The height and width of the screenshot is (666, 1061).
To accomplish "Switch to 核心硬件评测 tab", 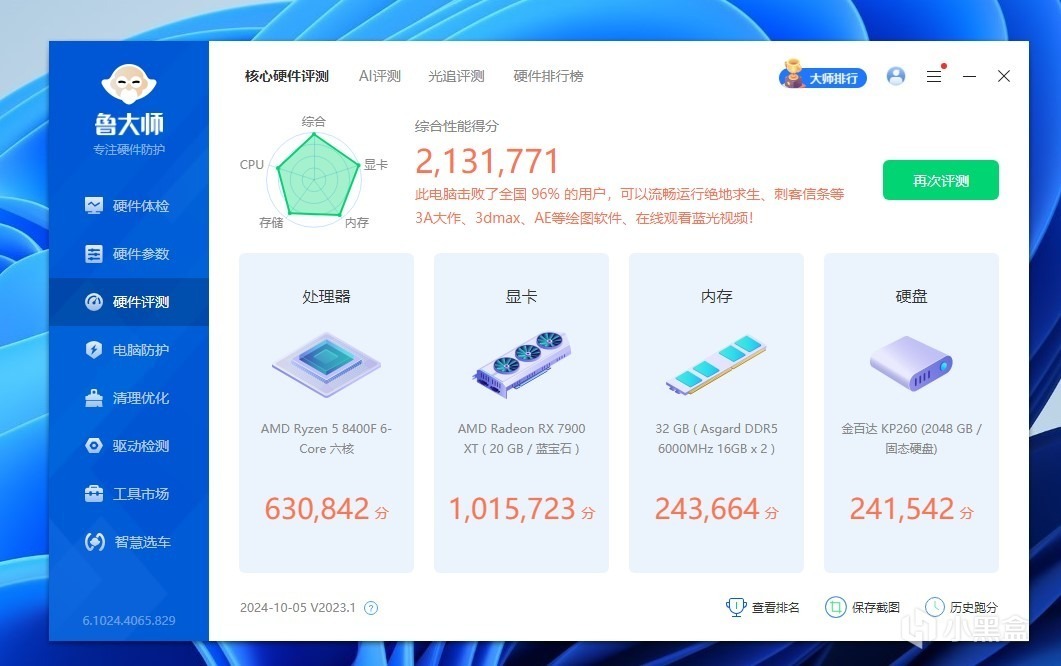I will (287, 76).
